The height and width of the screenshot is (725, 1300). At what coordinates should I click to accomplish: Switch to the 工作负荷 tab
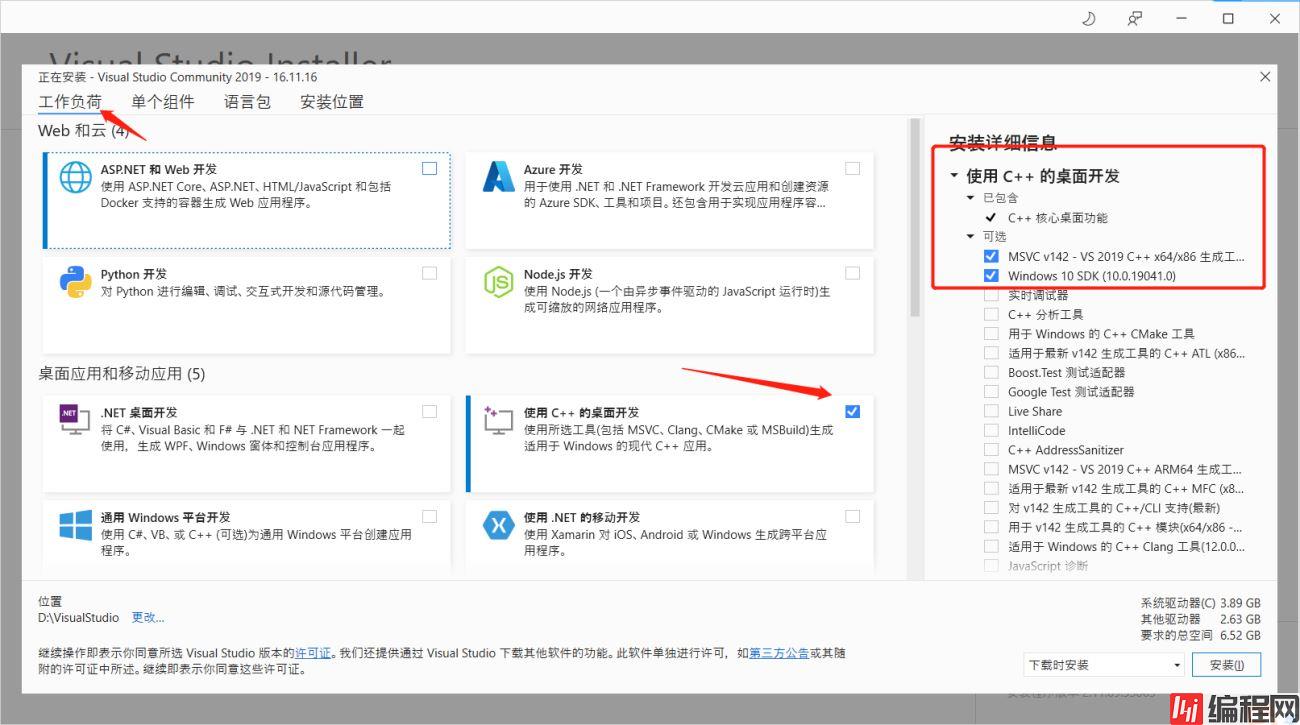coord(70,102)
